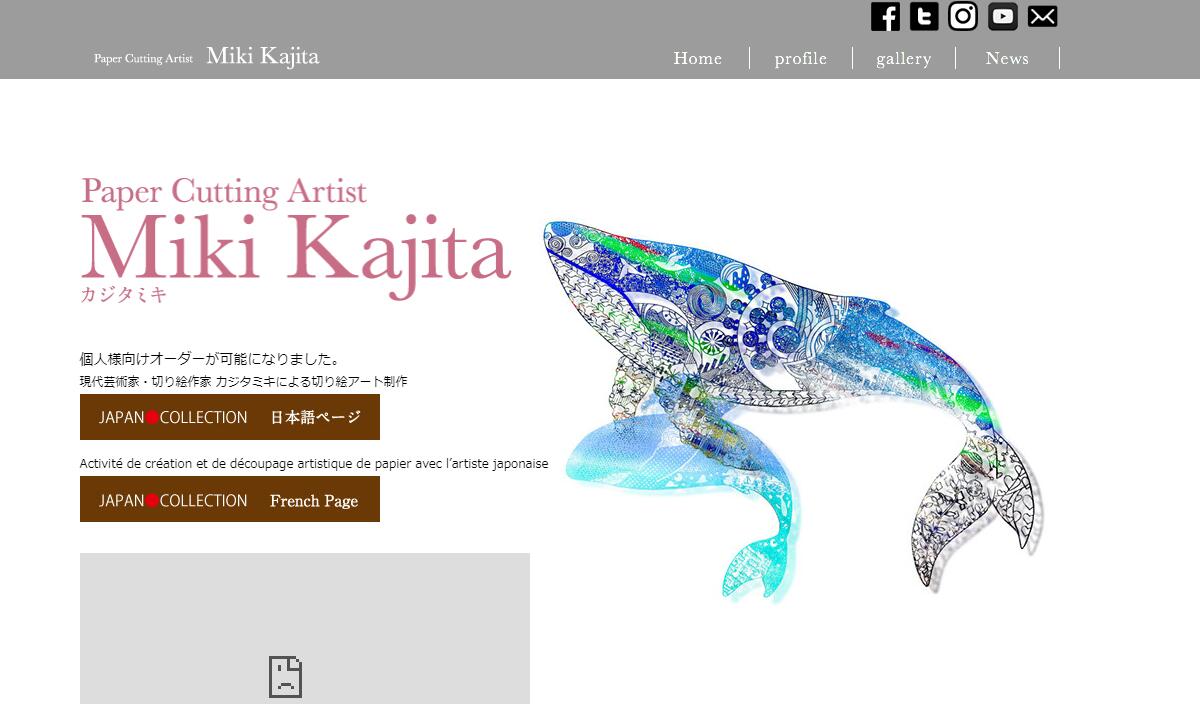Open Japan Collection French Page banner

pos(230,499)
